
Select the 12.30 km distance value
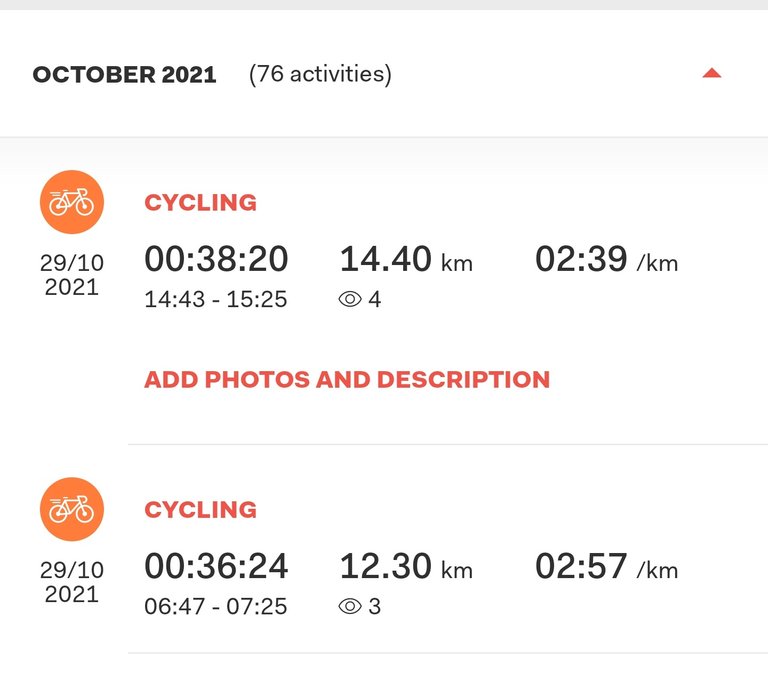[x=406, y=566]
